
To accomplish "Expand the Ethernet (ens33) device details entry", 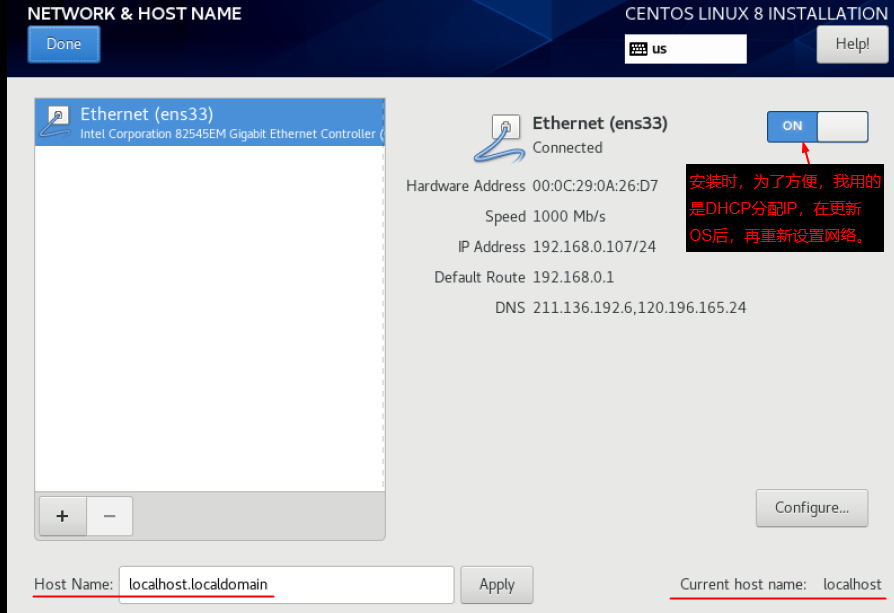I will tap(210, 122).
